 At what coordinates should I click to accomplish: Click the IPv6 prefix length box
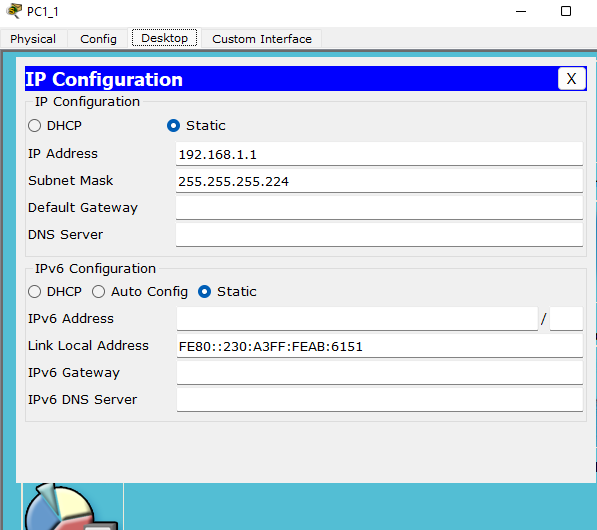point(566,319)
